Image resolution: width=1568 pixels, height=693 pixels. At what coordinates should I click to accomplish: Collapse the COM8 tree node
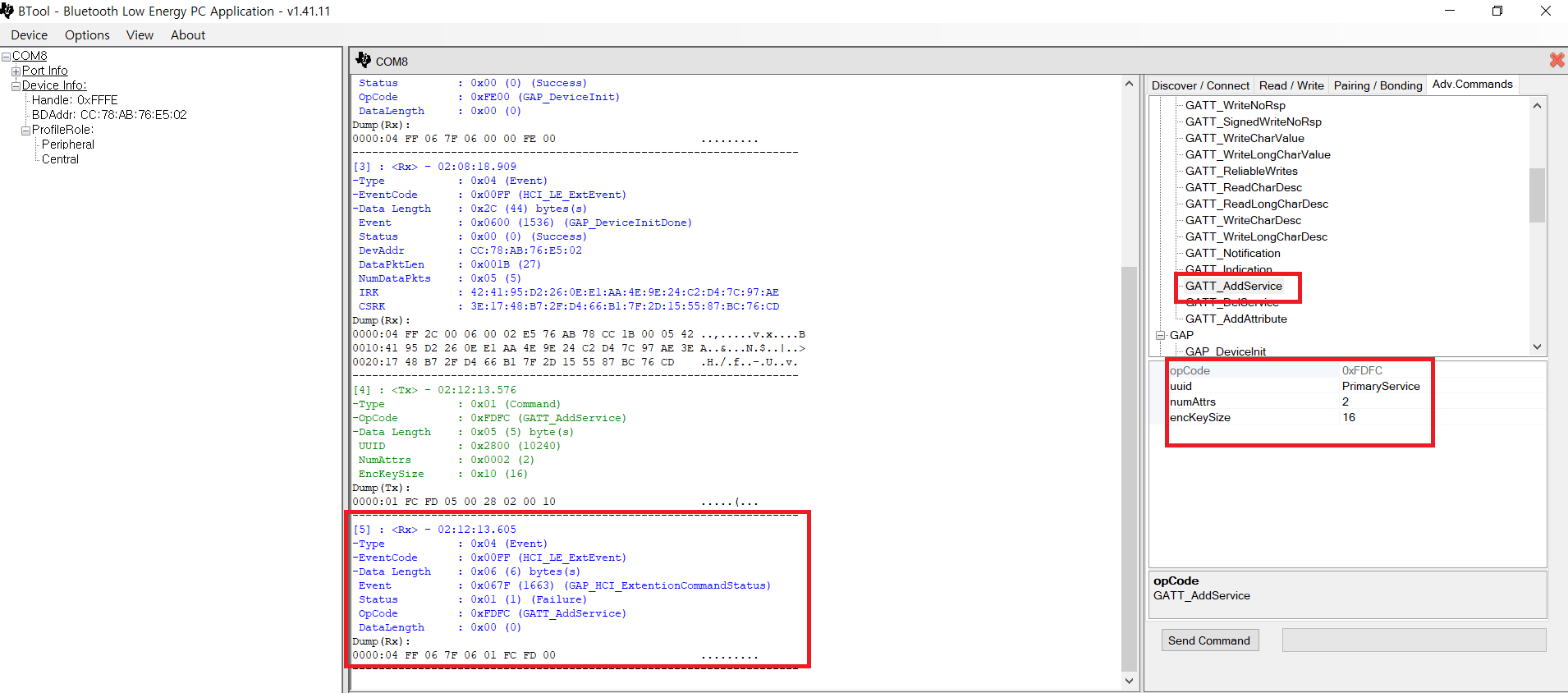(7, 56)
